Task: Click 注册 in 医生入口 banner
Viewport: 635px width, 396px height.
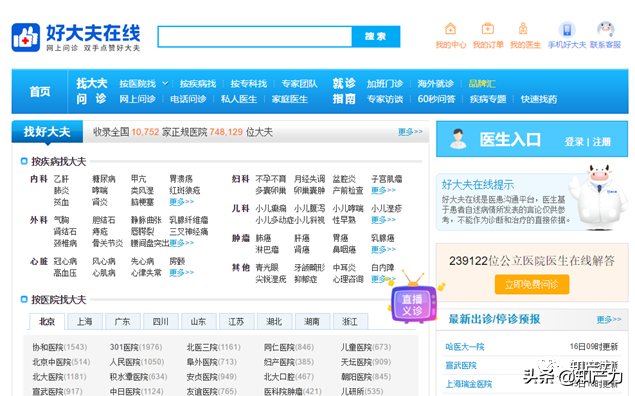Action: click(601, 142)
